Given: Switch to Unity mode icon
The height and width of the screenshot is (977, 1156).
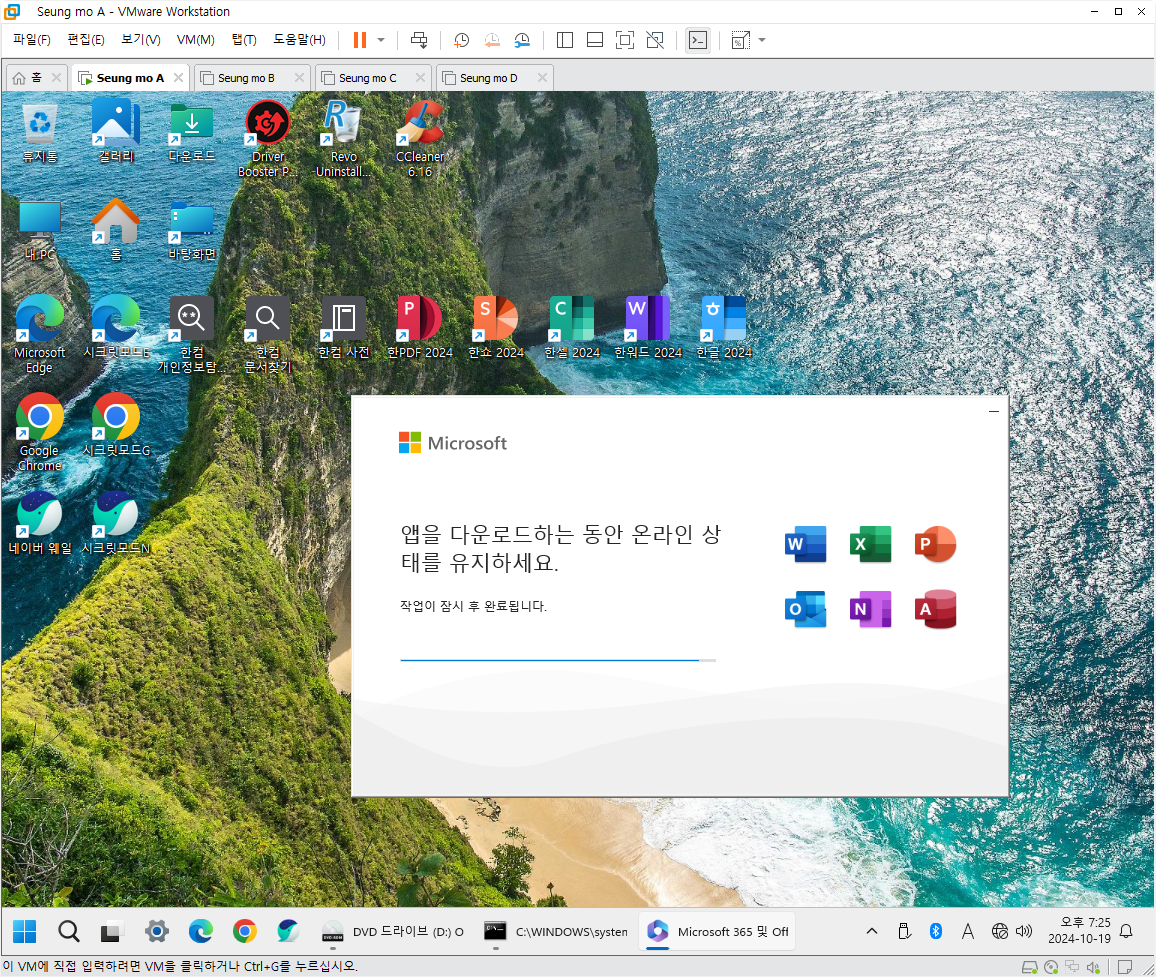Looking at the screenshot, I should point(655,40).
